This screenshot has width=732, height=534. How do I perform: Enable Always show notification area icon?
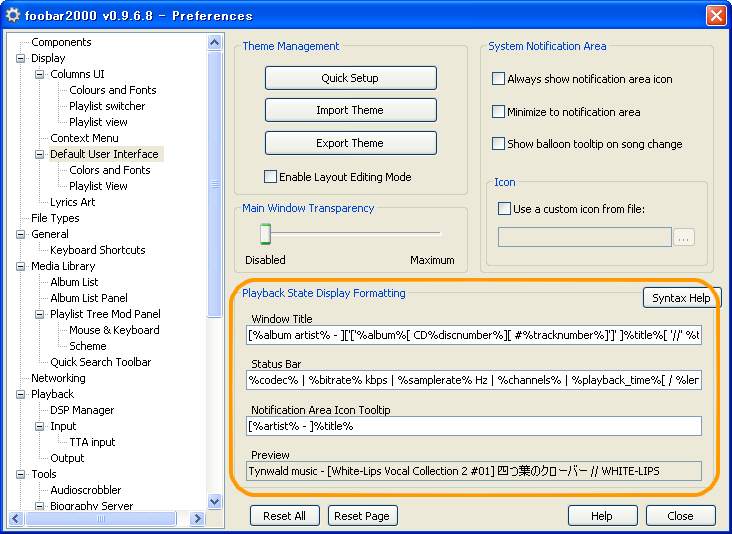click(x=498, y=78)
